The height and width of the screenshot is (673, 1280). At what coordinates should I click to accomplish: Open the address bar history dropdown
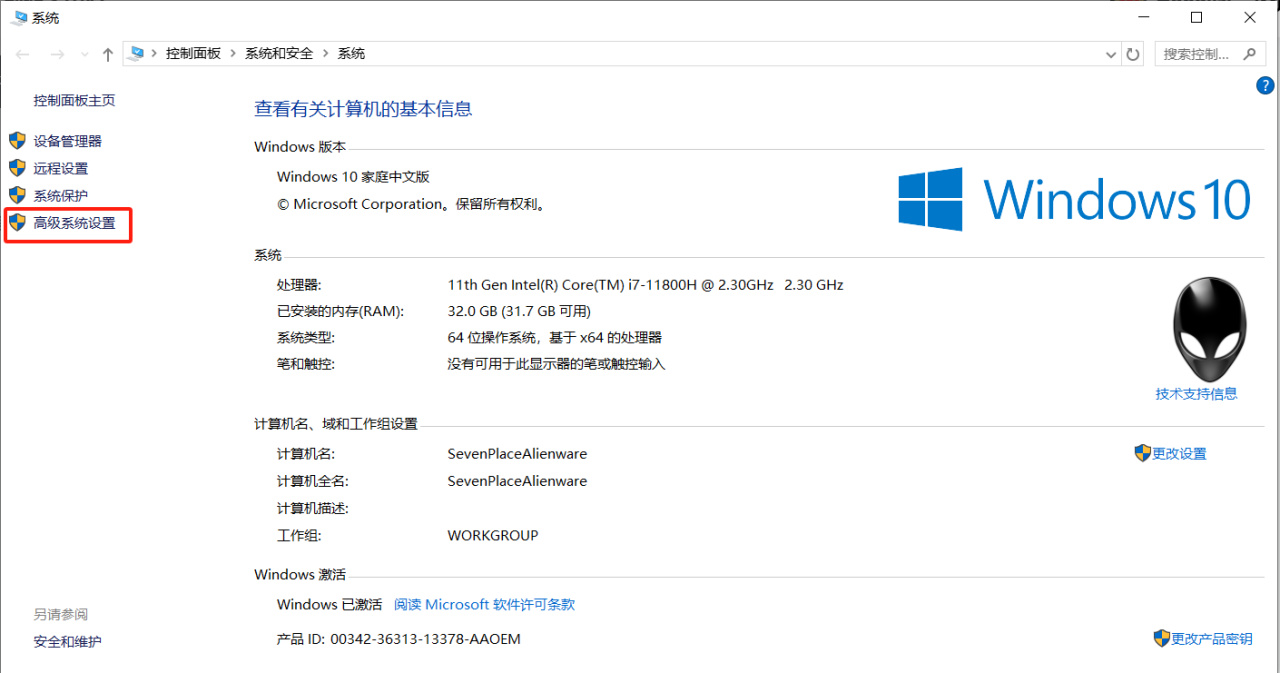click(x=1110, y=54)
